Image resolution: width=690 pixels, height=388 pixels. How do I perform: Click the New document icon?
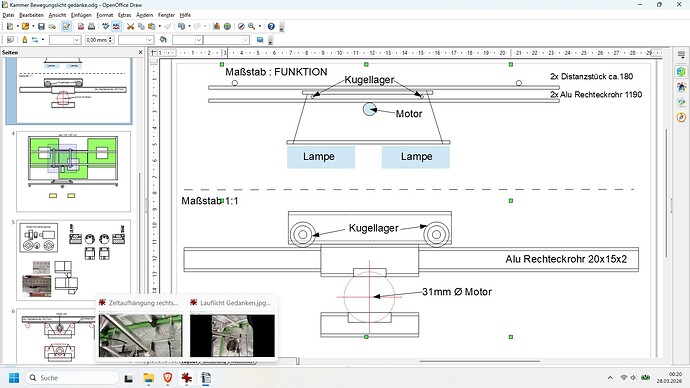pos(10,26)
